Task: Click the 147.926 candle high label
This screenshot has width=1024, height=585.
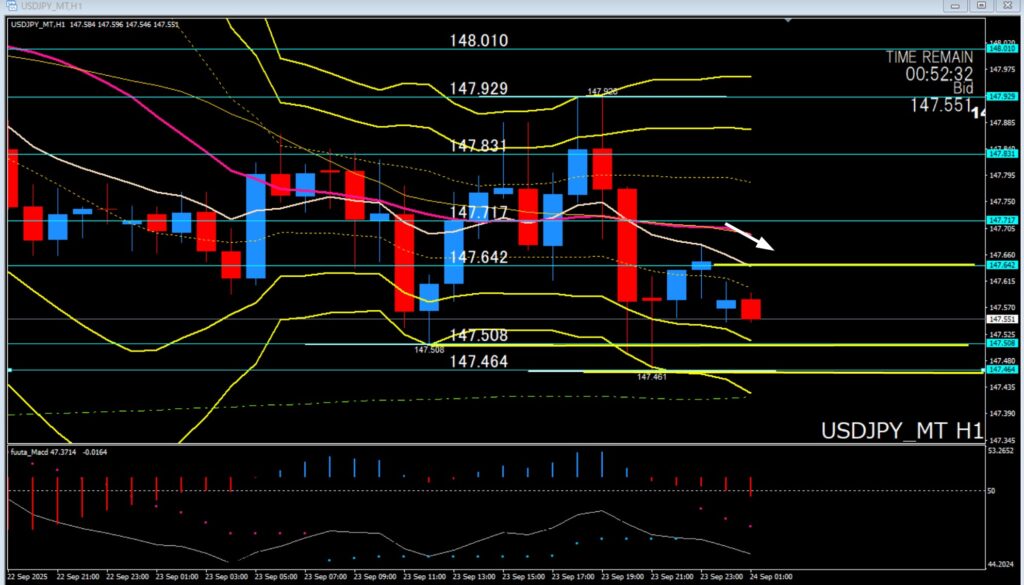Action: (x=601, y=92)
